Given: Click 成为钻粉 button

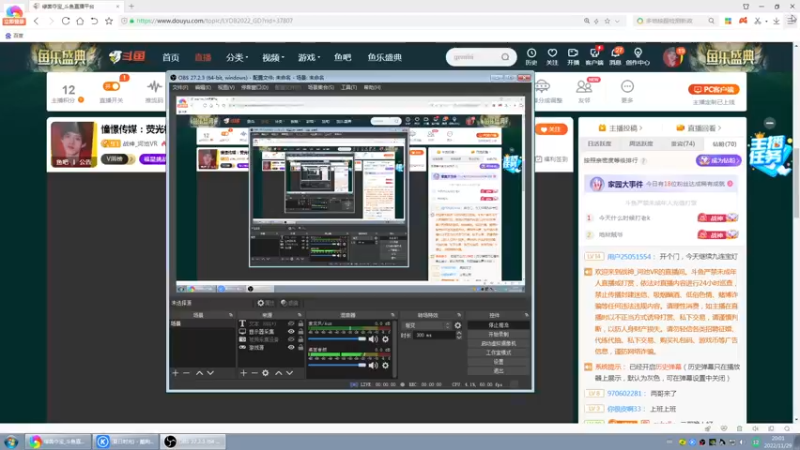Looking at the screenshot, I should (718, 160).
